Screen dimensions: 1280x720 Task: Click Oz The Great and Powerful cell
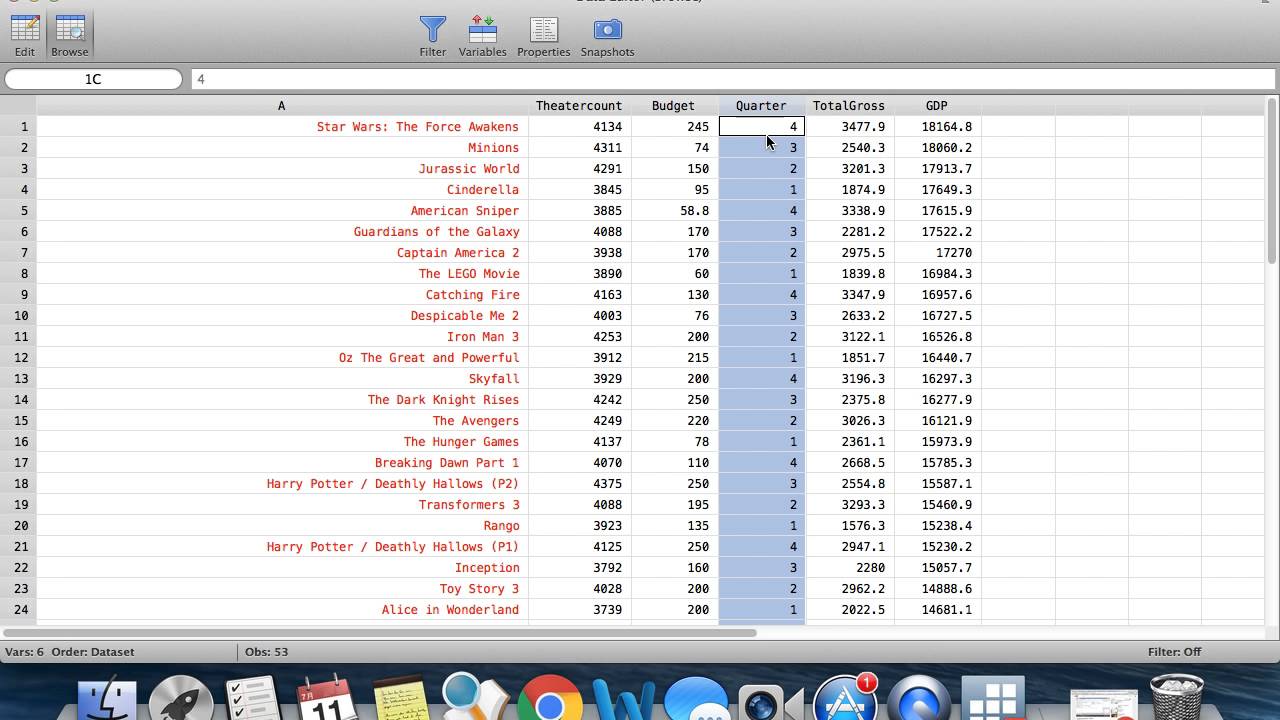click(x=282, y=357)
